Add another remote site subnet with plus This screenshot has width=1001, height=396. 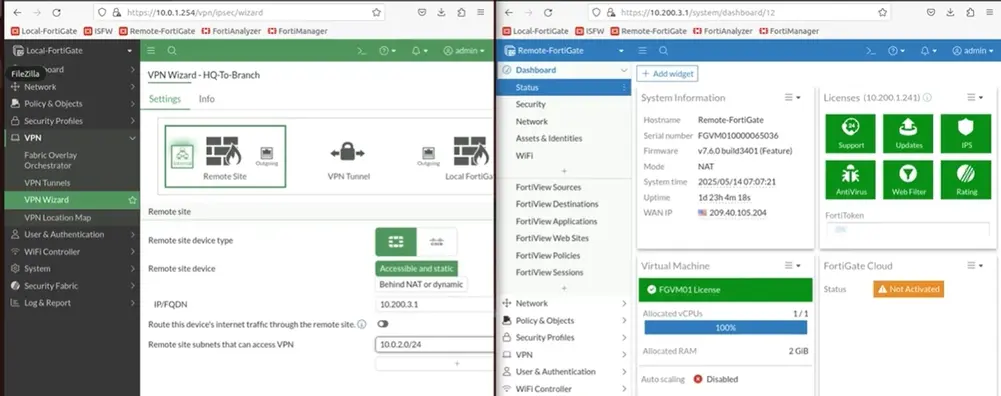[x=434, y=363]
